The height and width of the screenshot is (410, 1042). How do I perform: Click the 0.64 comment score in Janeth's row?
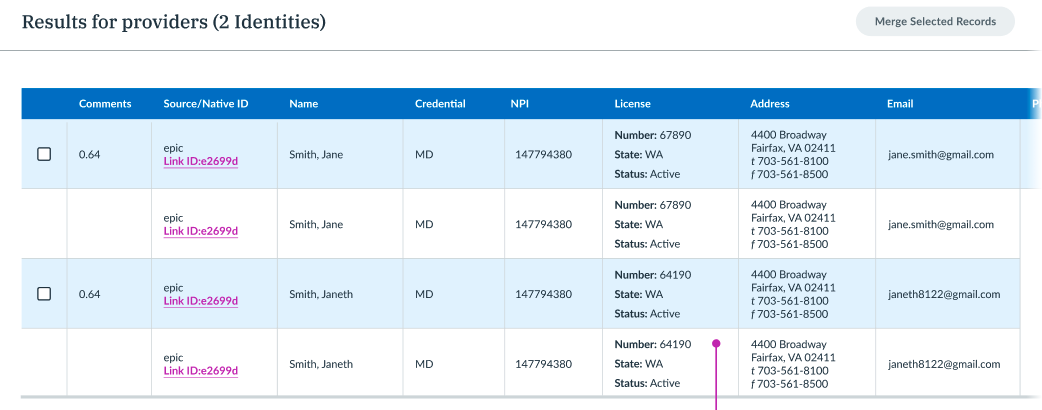(x=90, y=294)
